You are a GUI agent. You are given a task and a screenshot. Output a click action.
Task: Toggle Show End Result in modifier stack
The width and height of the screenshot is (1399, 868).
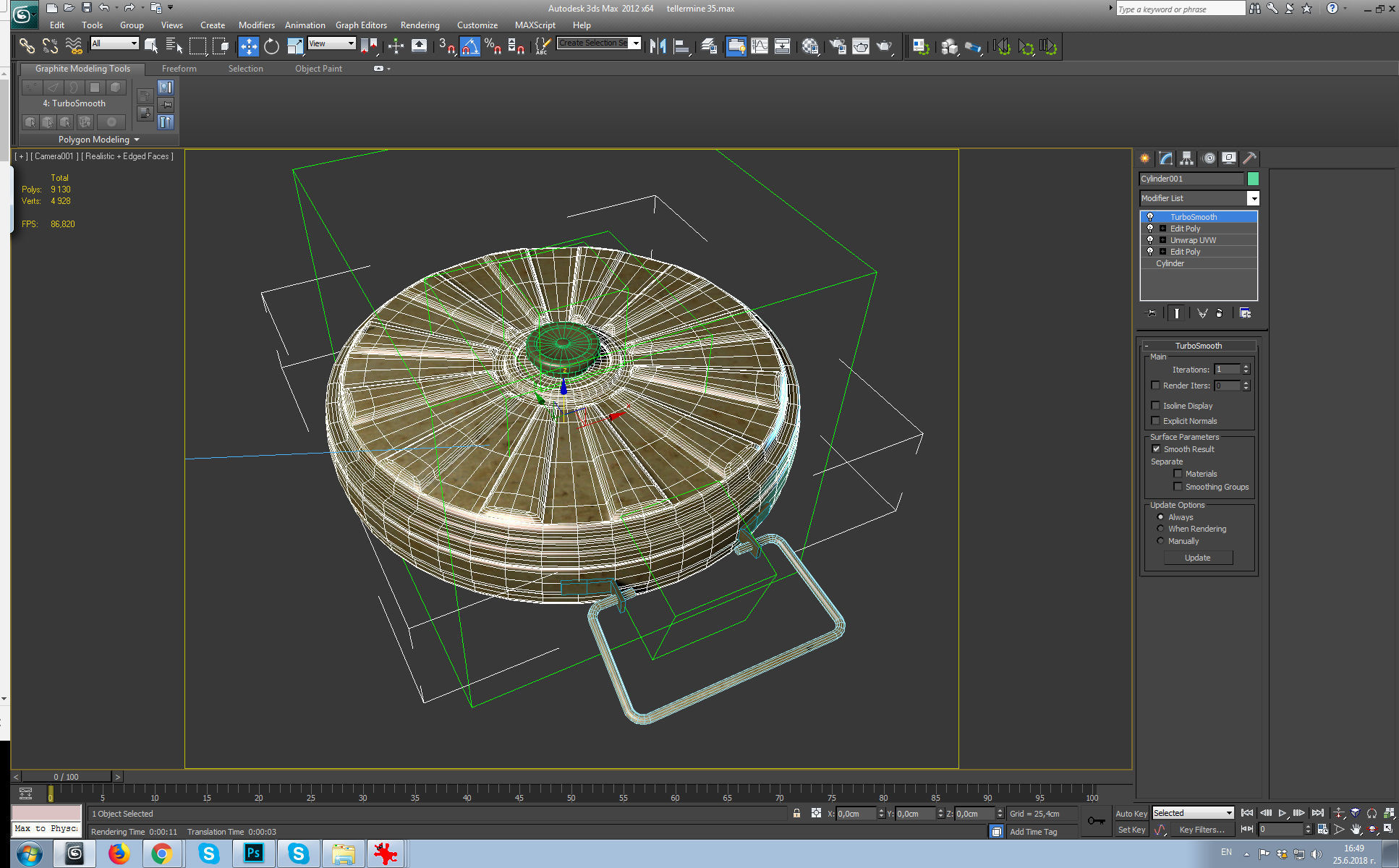tap(1177, 313)
